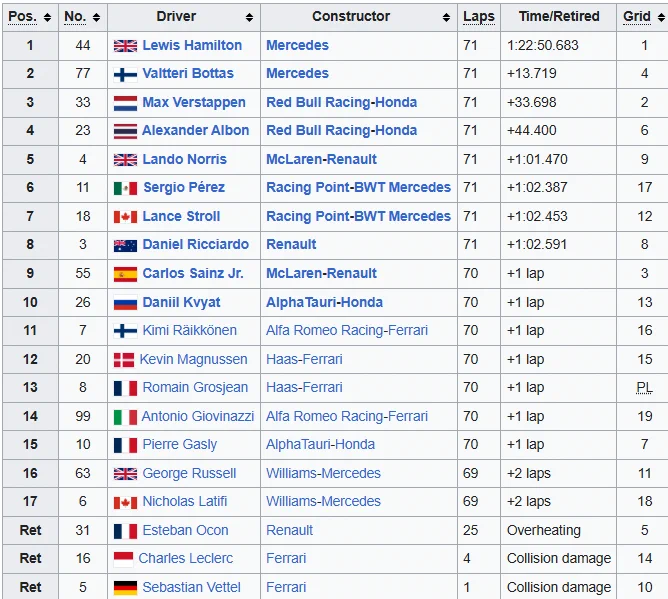Click the Spanish flag beside Carlos Sainz Jr.

(x=125, y=274)
